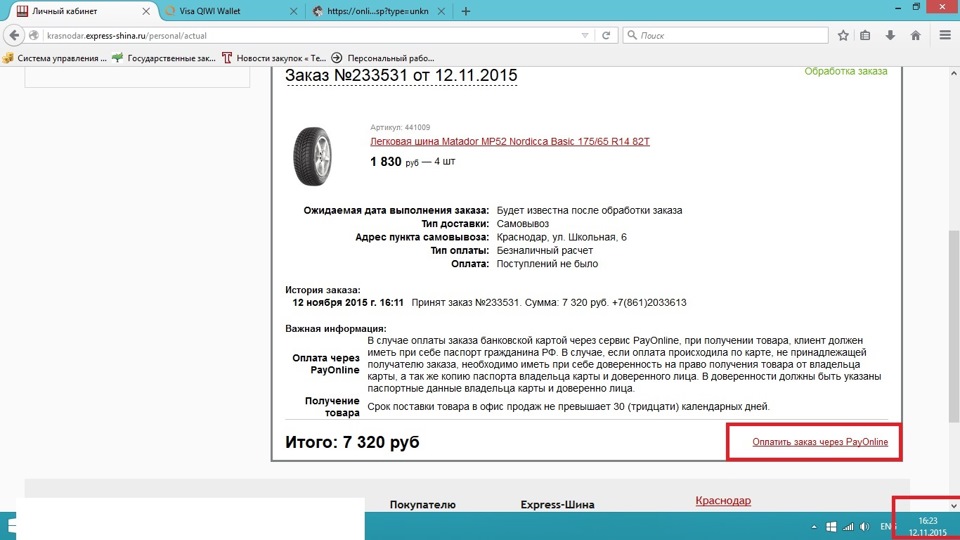The width and height of the screenshot is (960, 540).
Task: Click the Покупателю footer heading
Action: [x=422, y=504]
